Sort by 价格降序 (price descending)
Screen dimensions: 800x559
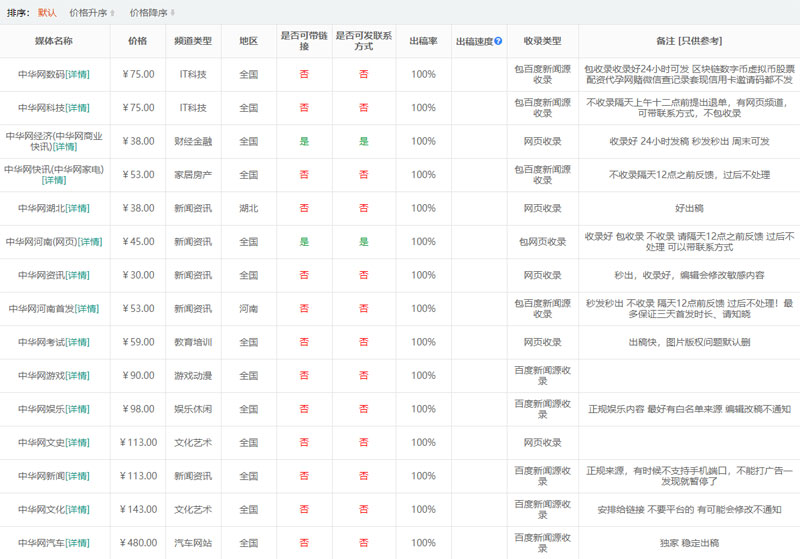(x=151, y=13)
